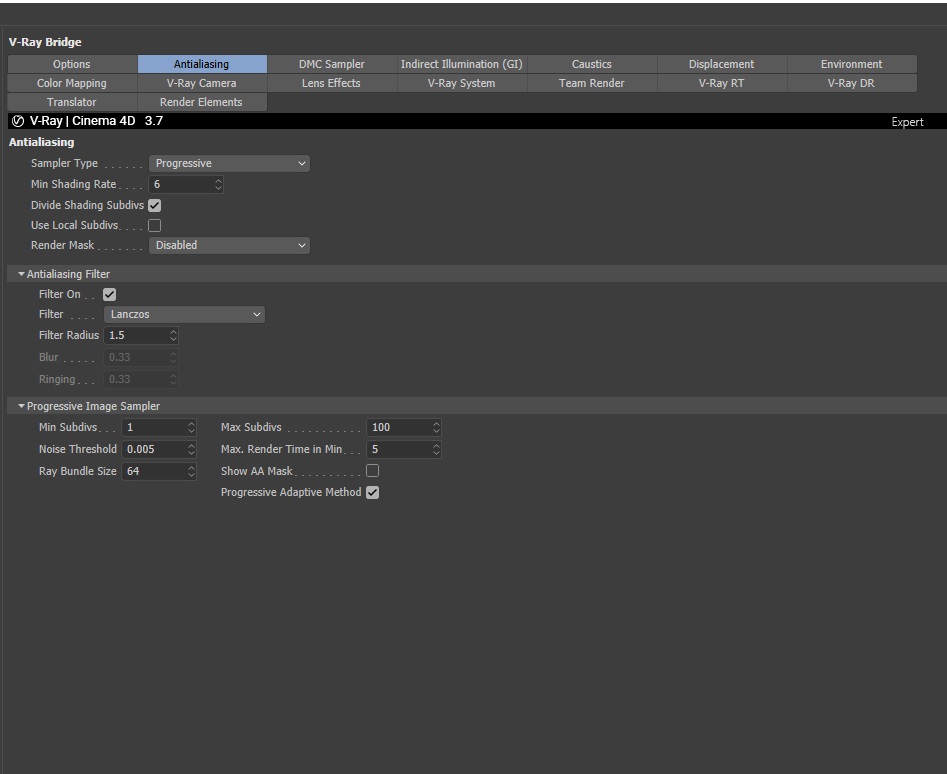Open the DMC Sampler tab

(x=332, y=64)
